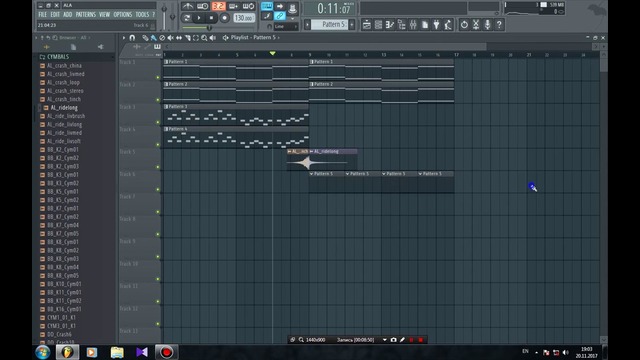Click the microphone one-click recording icon
The height and width of the screenshot is (360, 640).
487,25
